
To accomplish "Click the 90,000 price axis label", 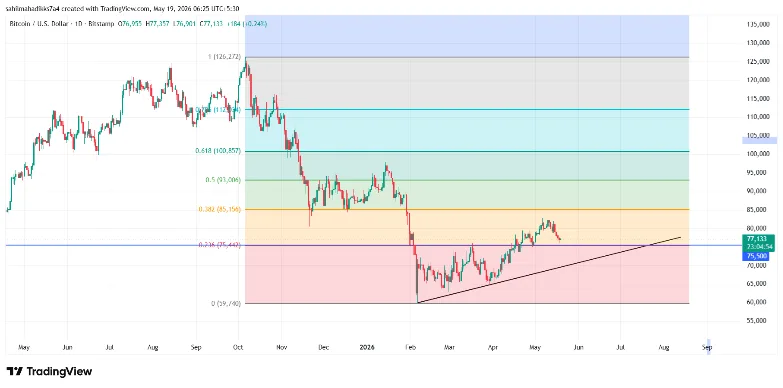I will 757,191.
